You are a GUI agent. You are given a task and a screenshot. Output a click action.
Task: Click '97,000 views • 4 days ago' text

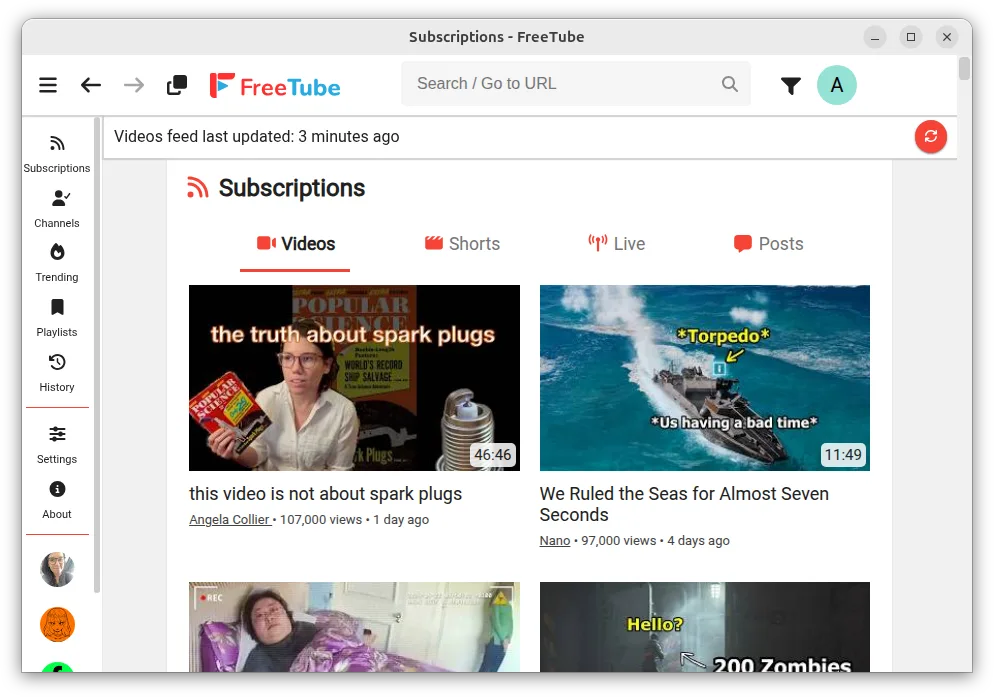point(655,541)
